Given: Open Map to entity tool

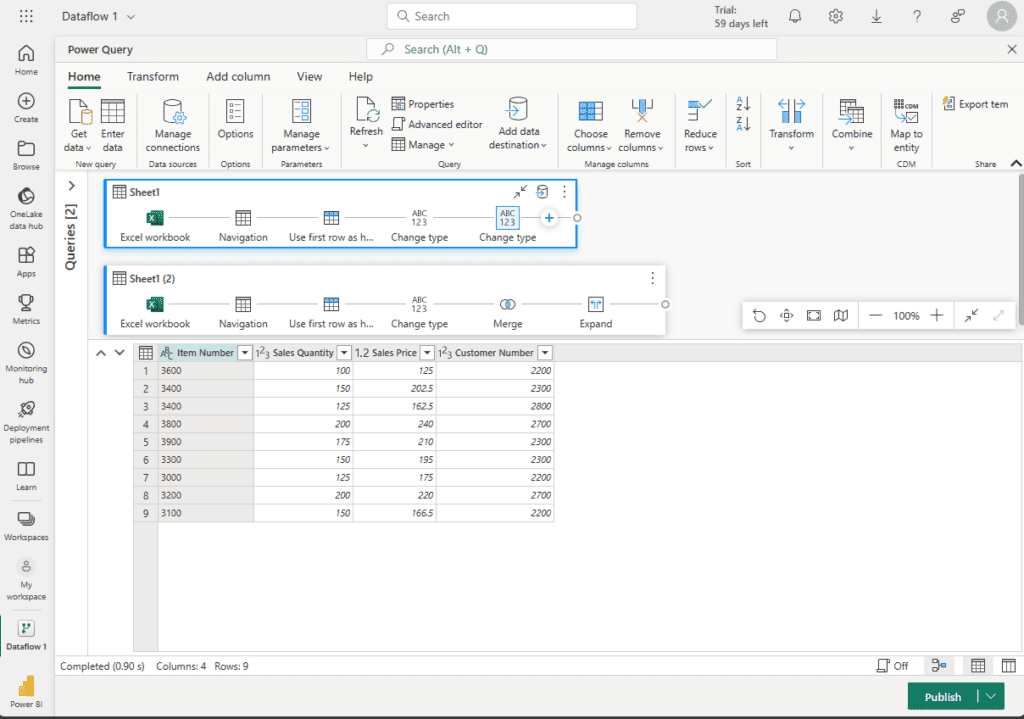Looking at the screenshot, I should coord(906,125).
